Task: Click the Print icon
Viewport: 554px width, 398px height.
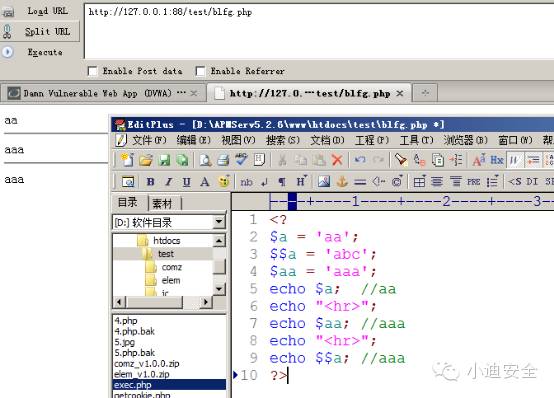Action: [223, 160]
